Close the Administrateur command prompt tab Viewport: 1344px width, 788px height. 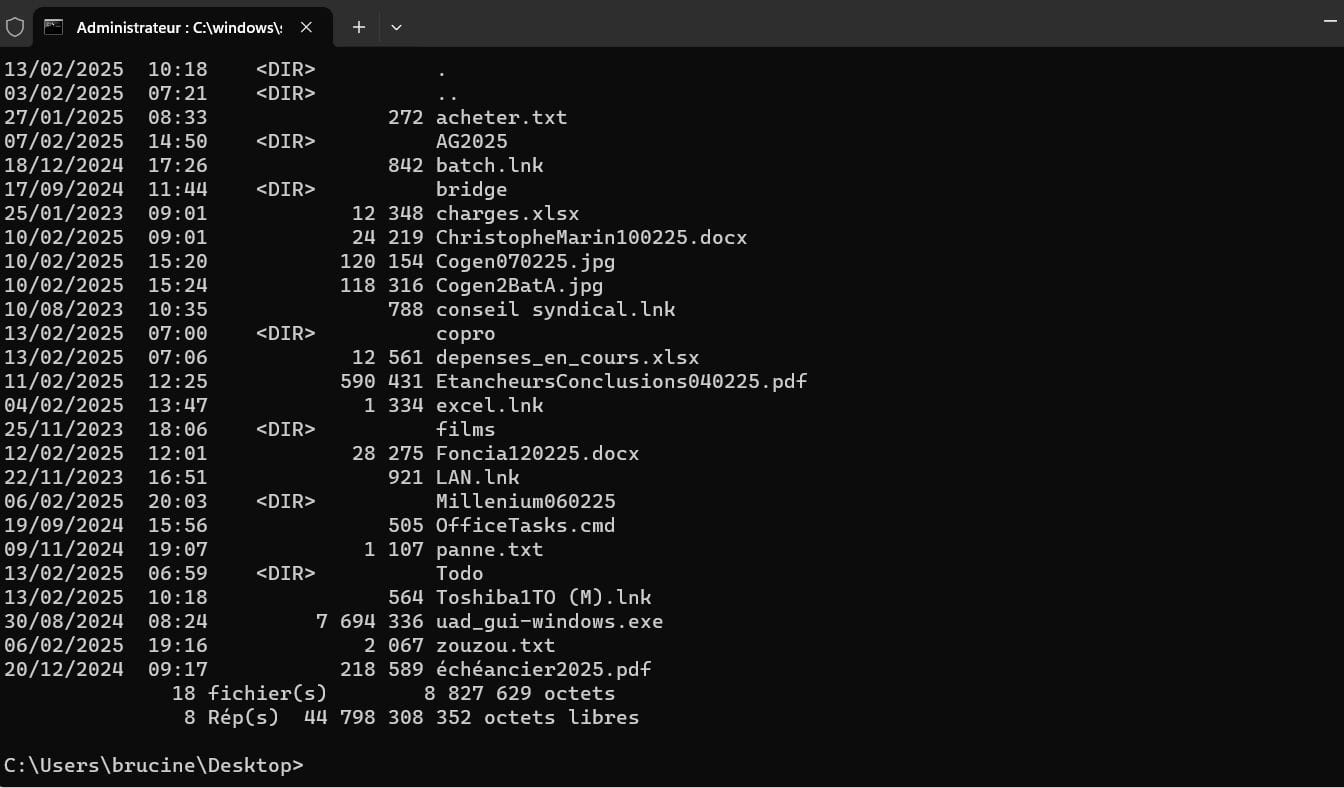click(306, 27)
